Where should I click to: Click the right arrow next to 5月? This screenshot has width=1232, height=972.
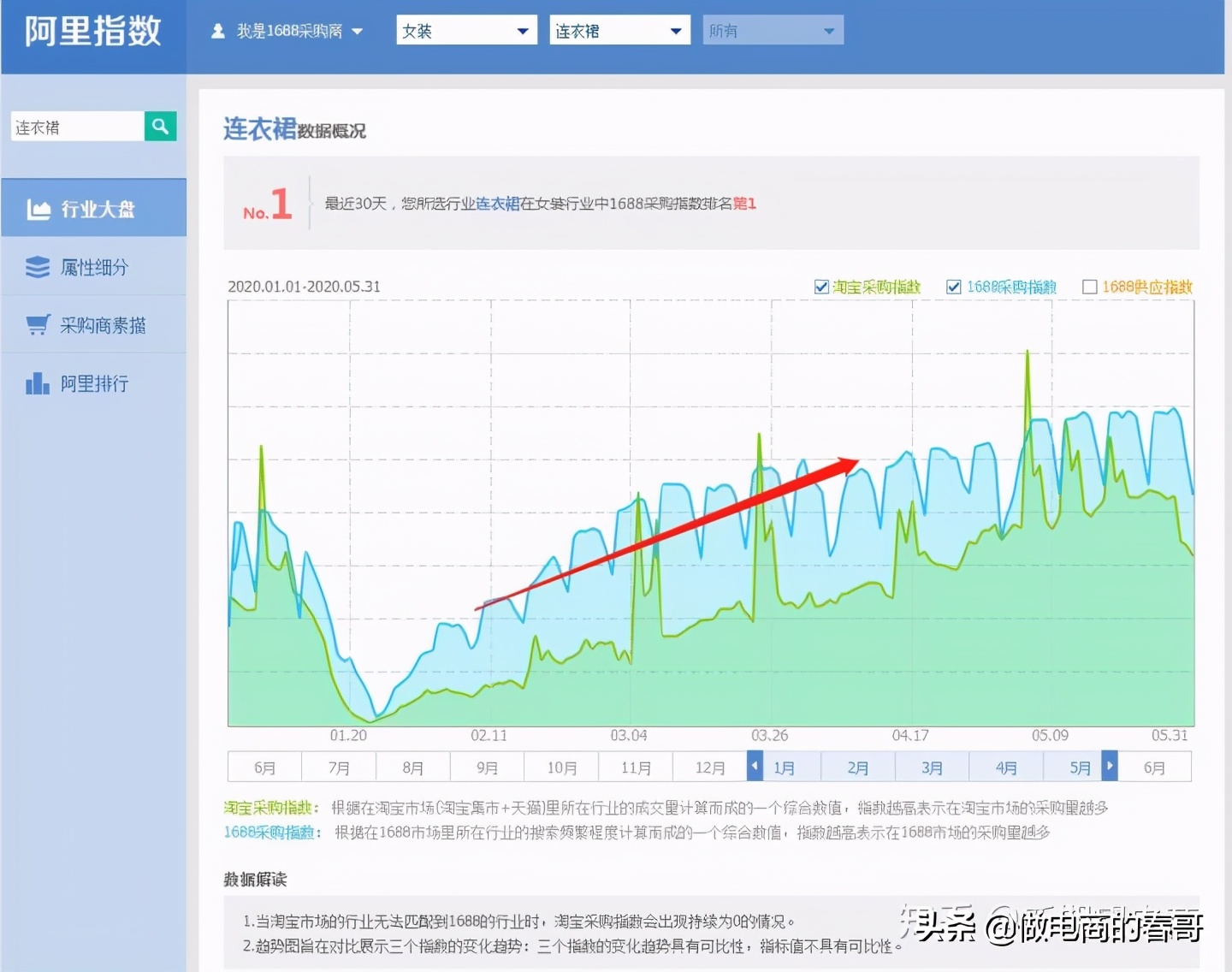(1110, 766)
